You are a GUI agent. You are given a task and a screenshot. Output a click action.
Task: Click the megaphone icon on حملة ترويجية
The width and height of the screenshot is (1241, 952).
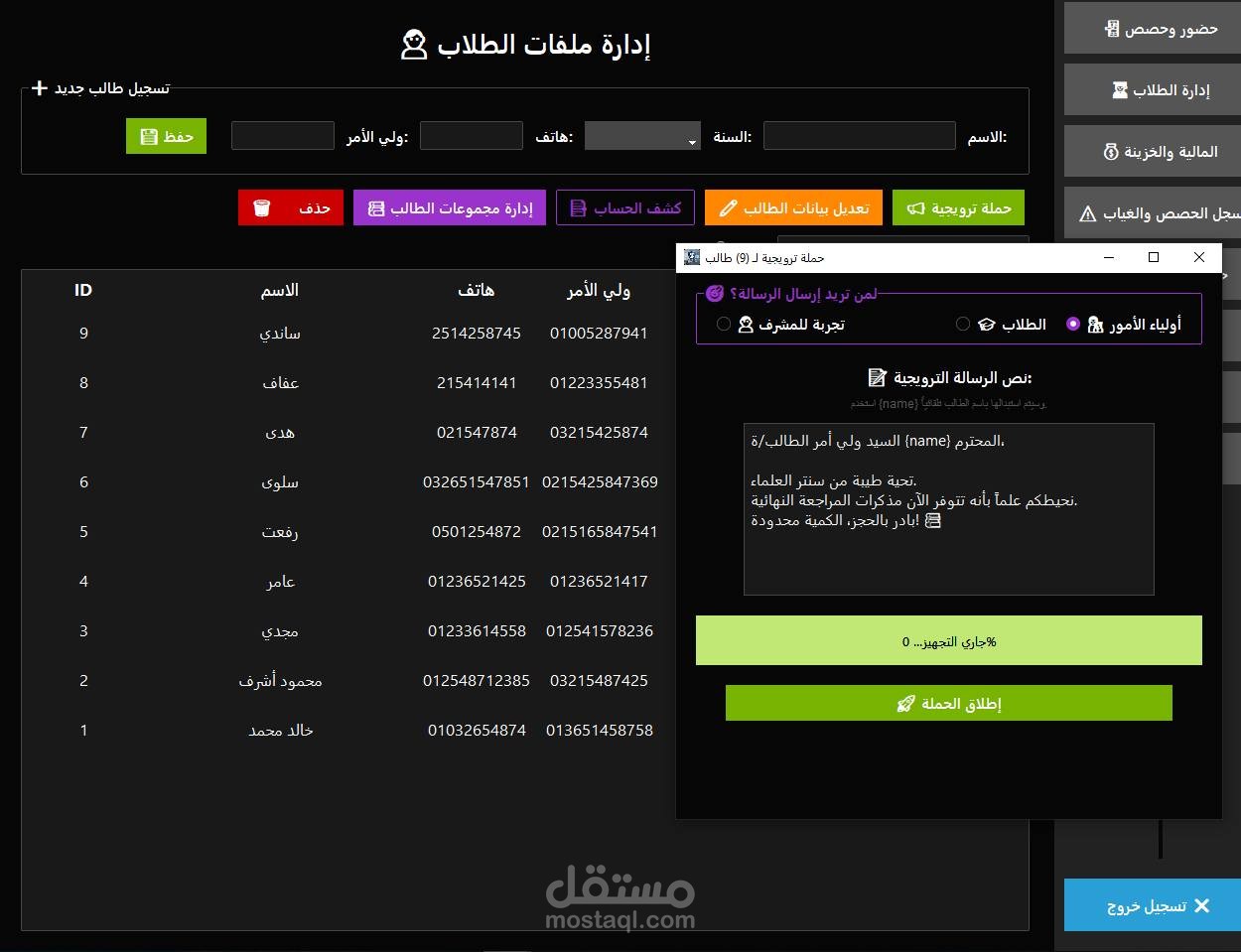coord(917,207)
